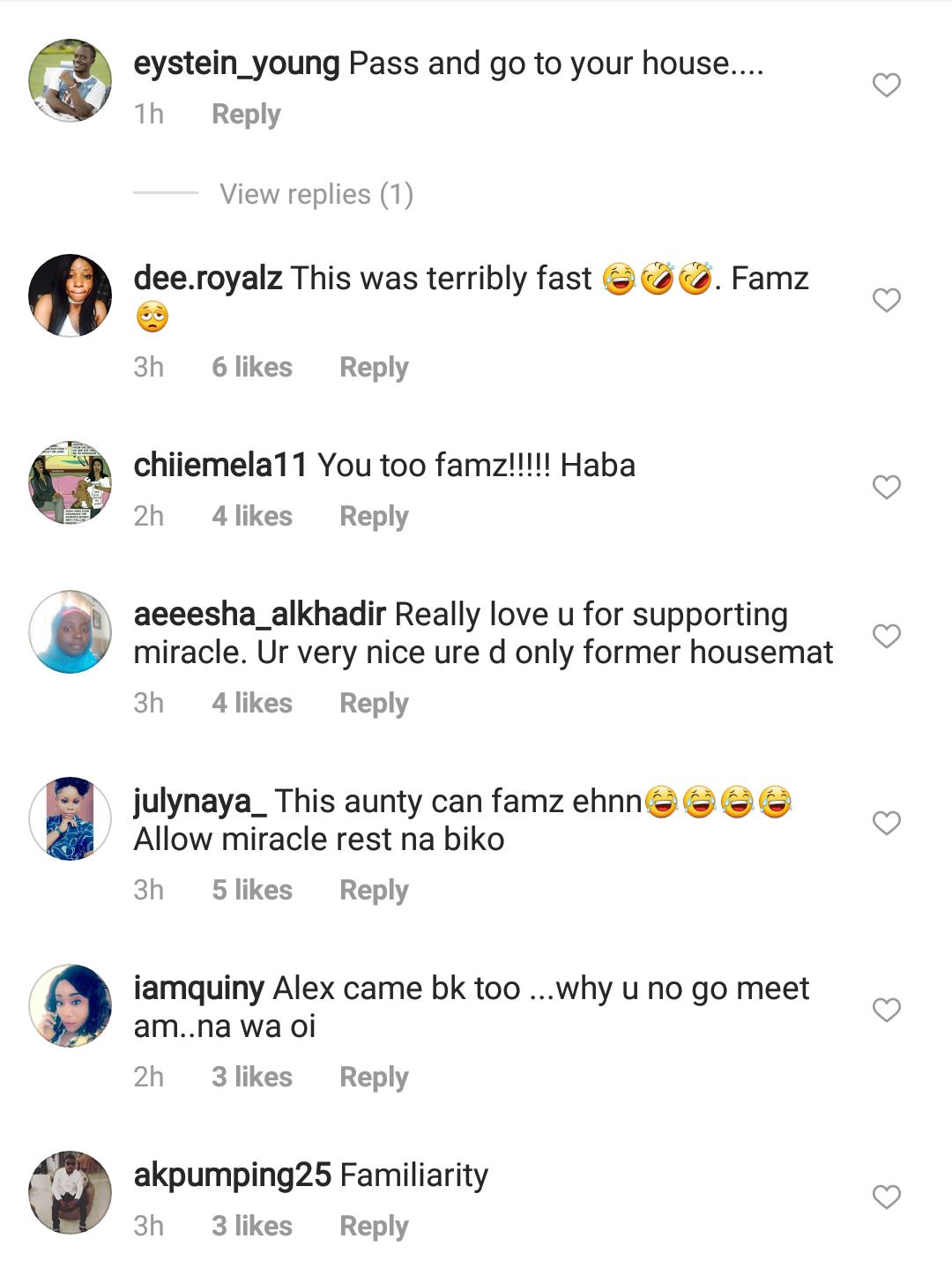Heart aeeesha_alkhadir's comment about supporting miracle

[886, 636]
